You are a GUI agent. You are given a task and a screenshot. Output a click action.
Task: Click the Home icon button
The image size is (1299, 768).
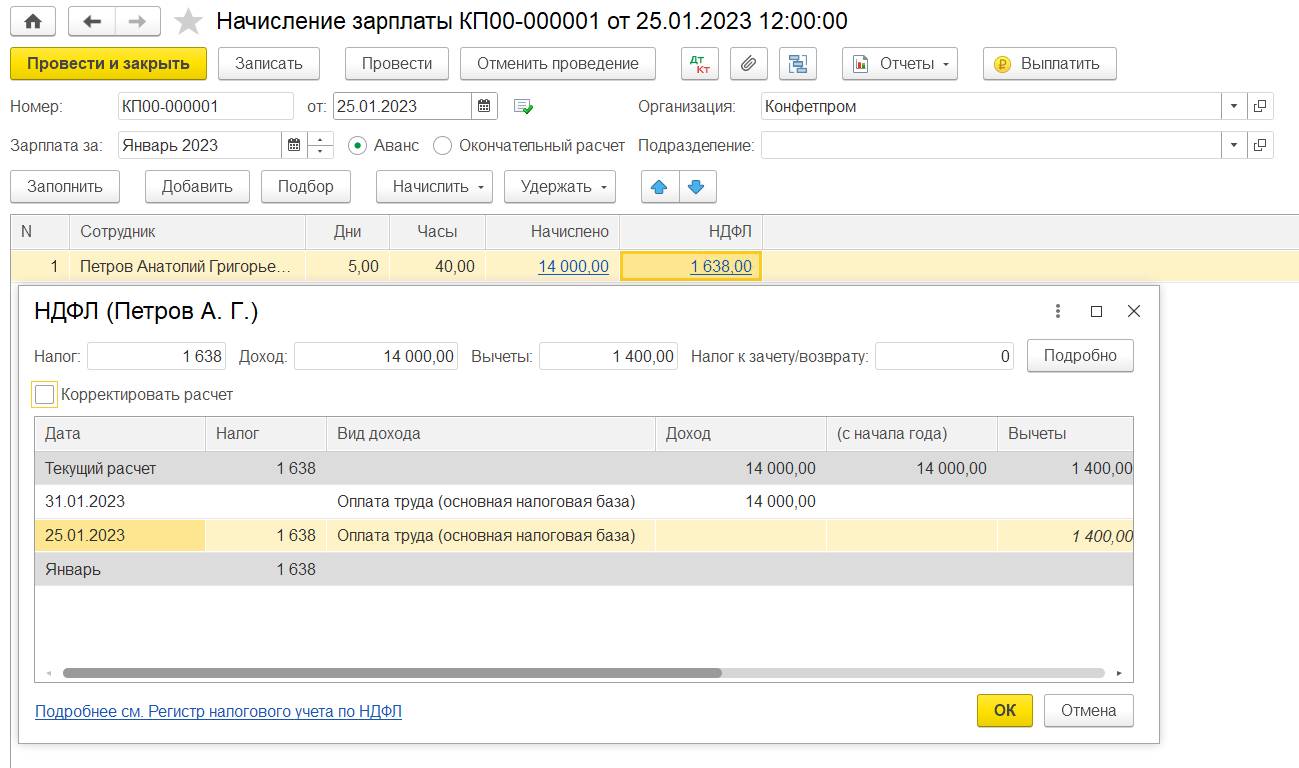[33, 21]
